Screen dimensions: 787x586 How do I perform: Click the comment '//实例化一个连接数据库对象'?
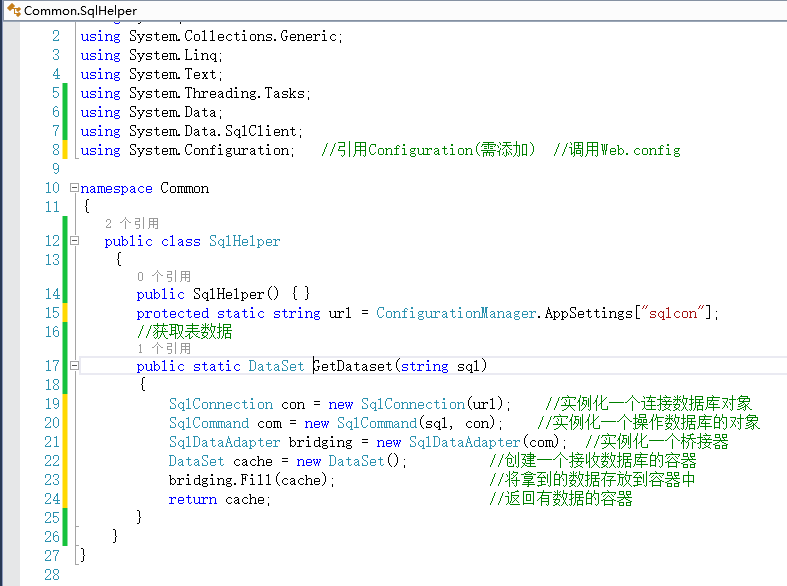pos(648,403)
